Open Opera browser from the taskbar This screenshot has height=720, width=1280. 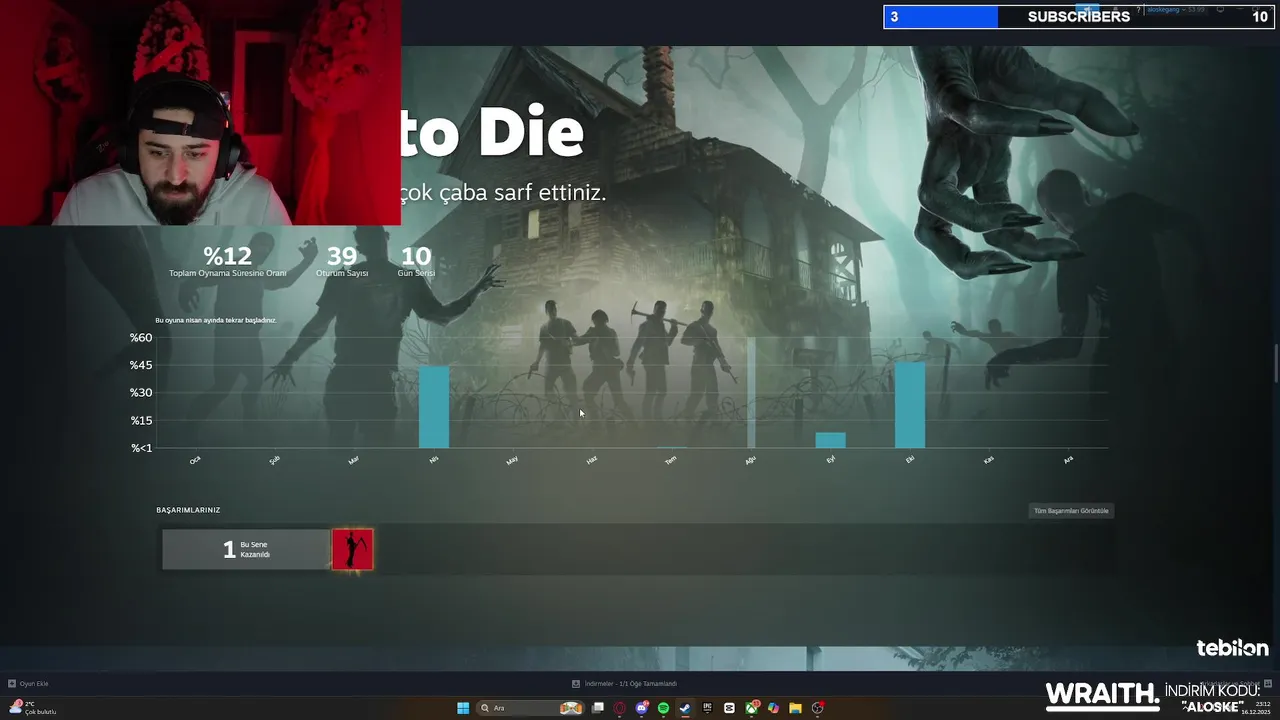pos(620,708)
